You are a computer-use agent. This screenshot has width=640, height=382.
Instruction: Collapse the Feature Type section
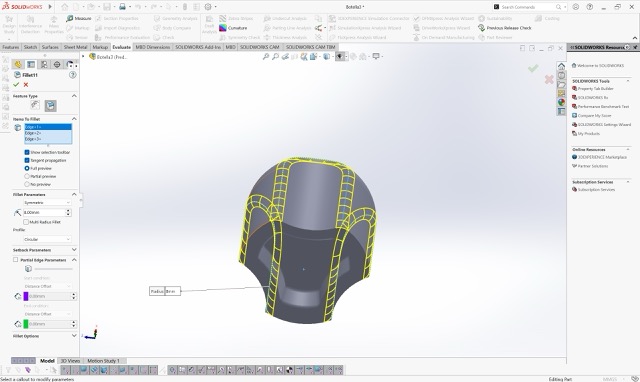(74, 96)
